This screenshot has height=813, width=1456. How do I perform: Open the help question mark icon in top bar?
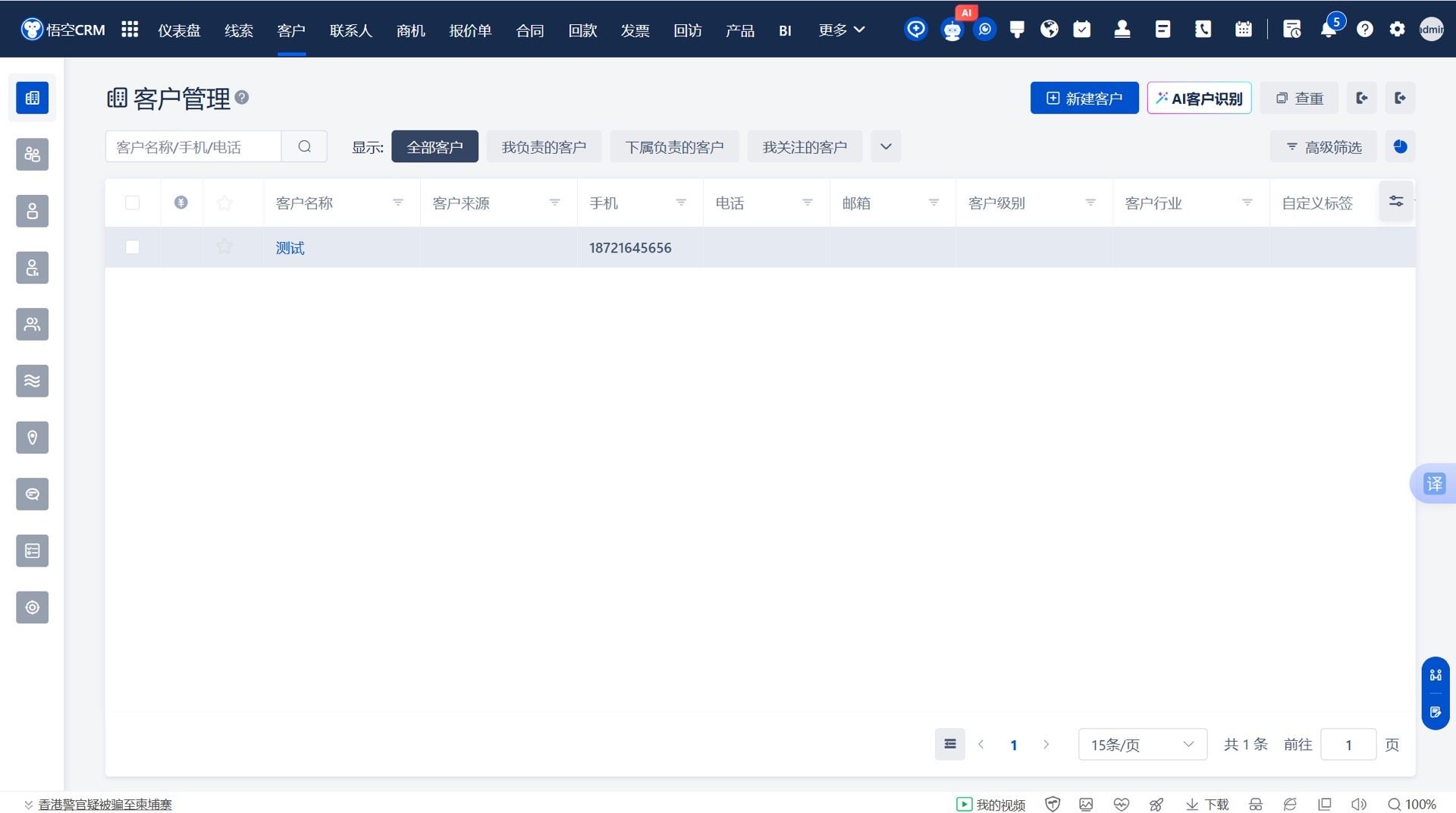point(1364,30)
